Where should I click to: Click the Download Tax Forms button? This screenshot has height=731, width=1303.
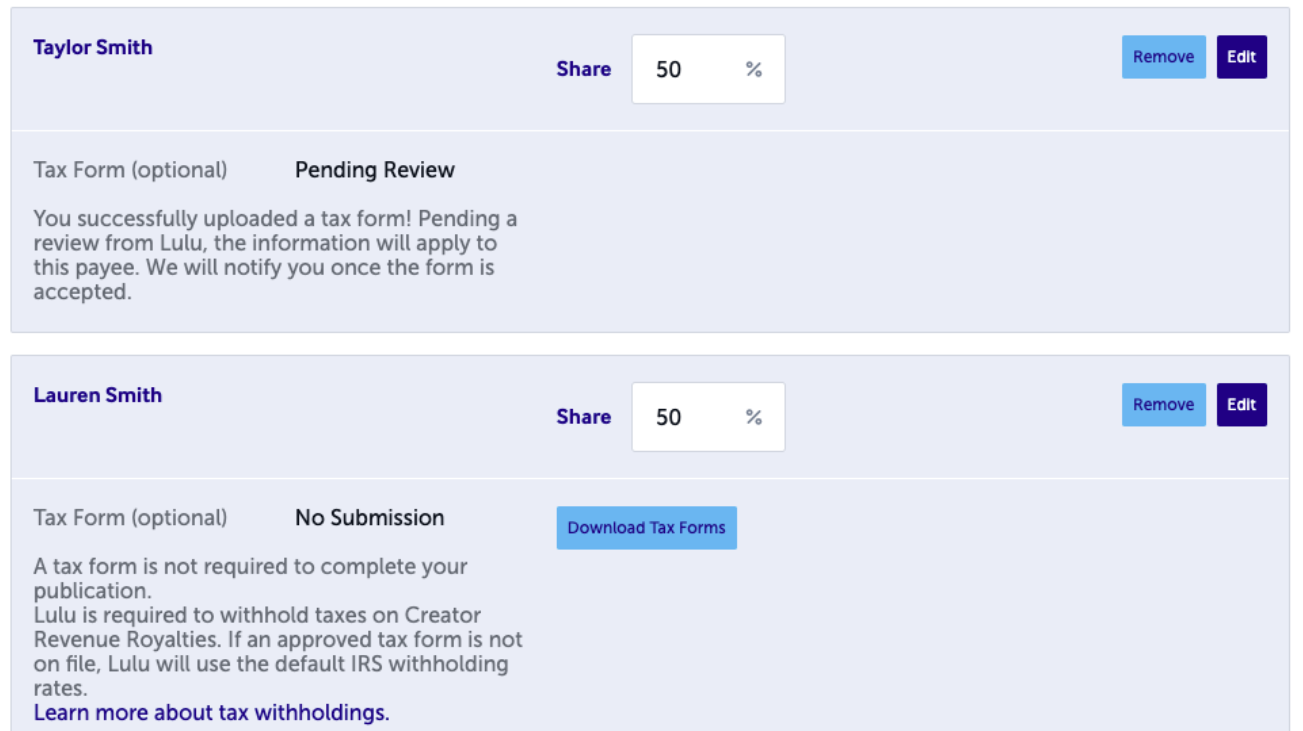coord(646,528)
